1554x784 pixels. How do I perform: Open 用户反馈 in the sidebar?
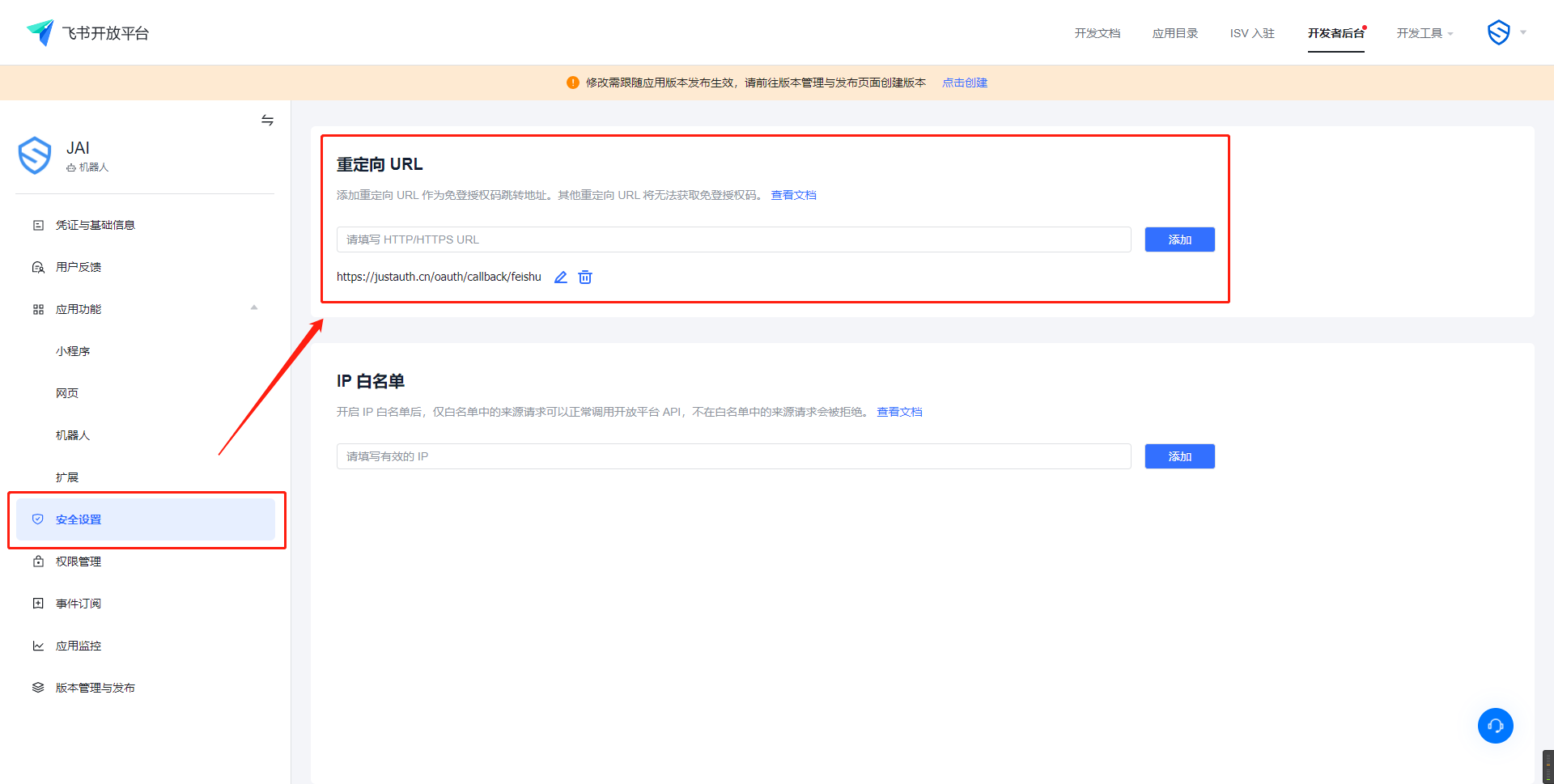79,267
